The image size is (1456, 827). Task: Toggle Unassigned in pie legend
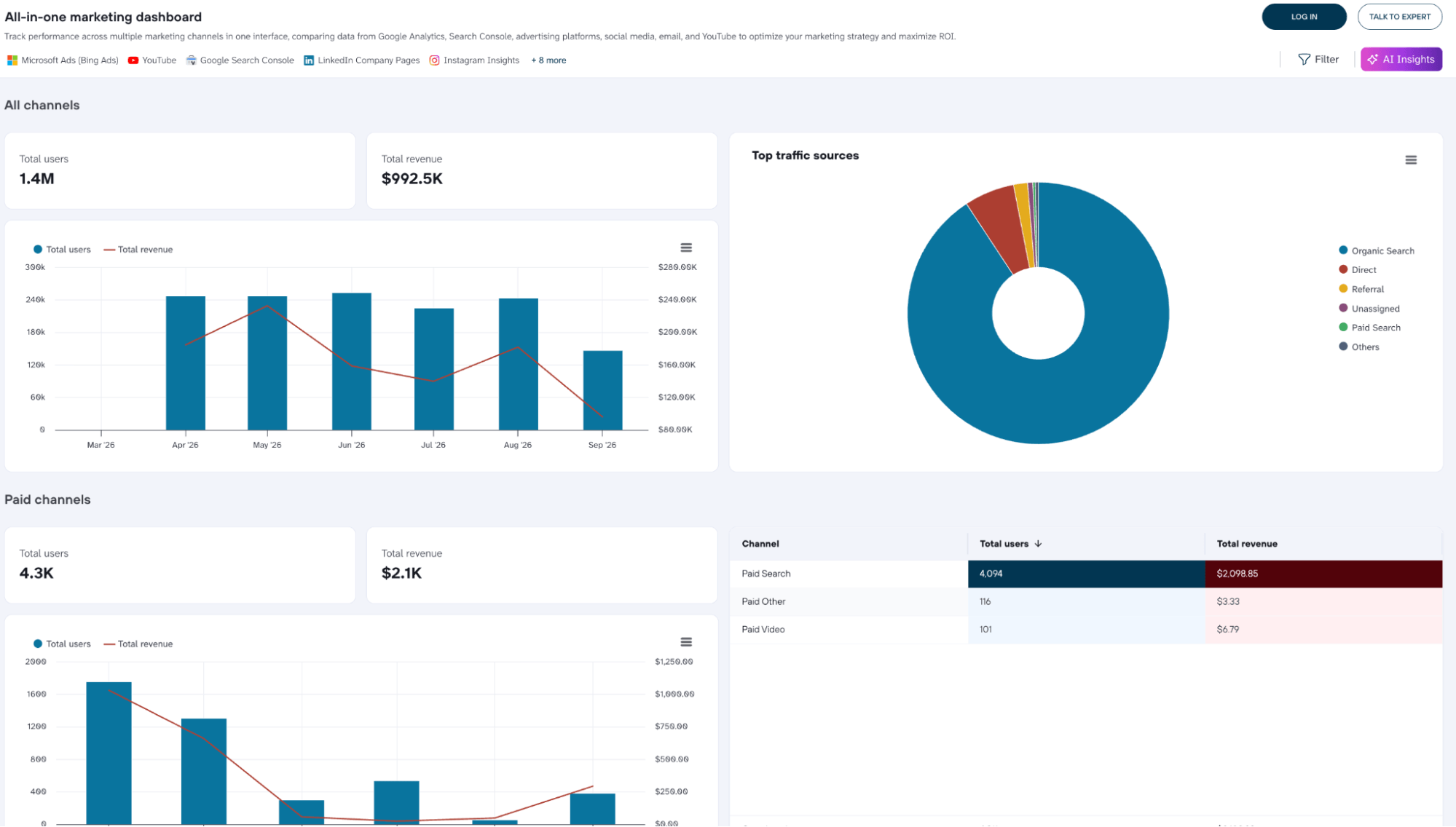(1369, 309)
